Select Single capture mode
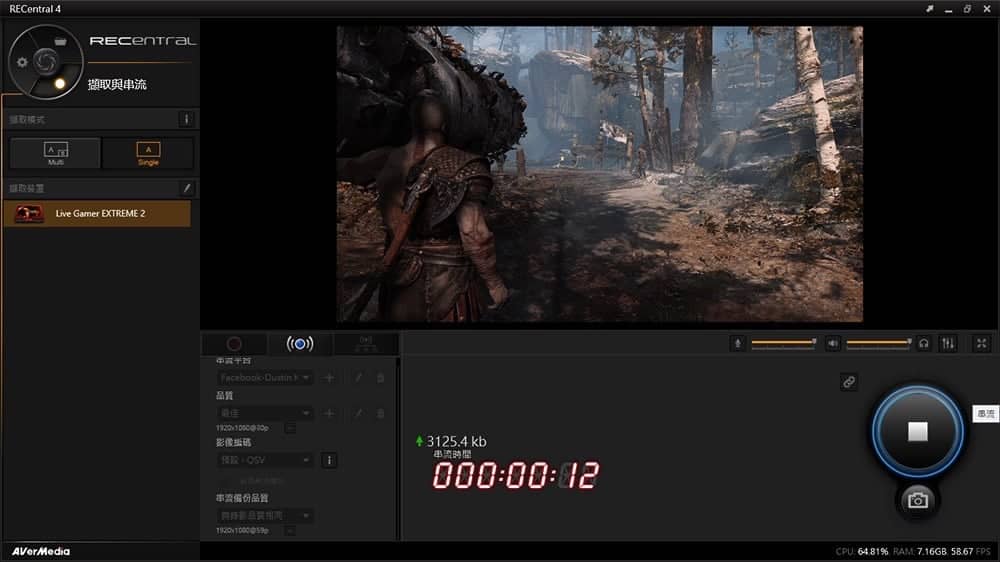The image size is (1000, 562). (x=148, y=153)
